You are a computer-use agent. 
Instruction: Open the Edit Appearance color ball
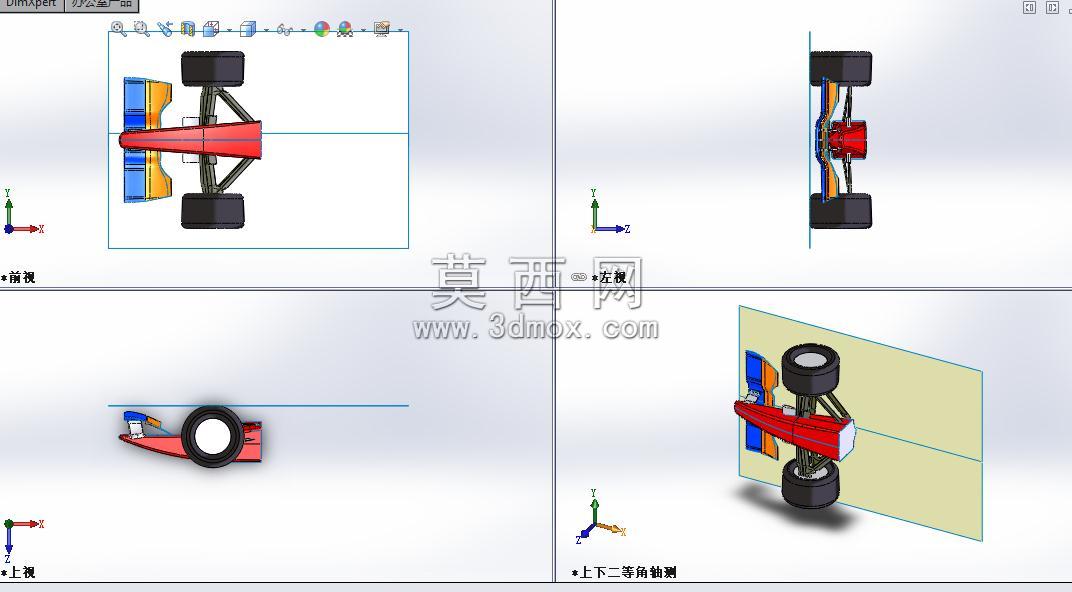point(321,29)
